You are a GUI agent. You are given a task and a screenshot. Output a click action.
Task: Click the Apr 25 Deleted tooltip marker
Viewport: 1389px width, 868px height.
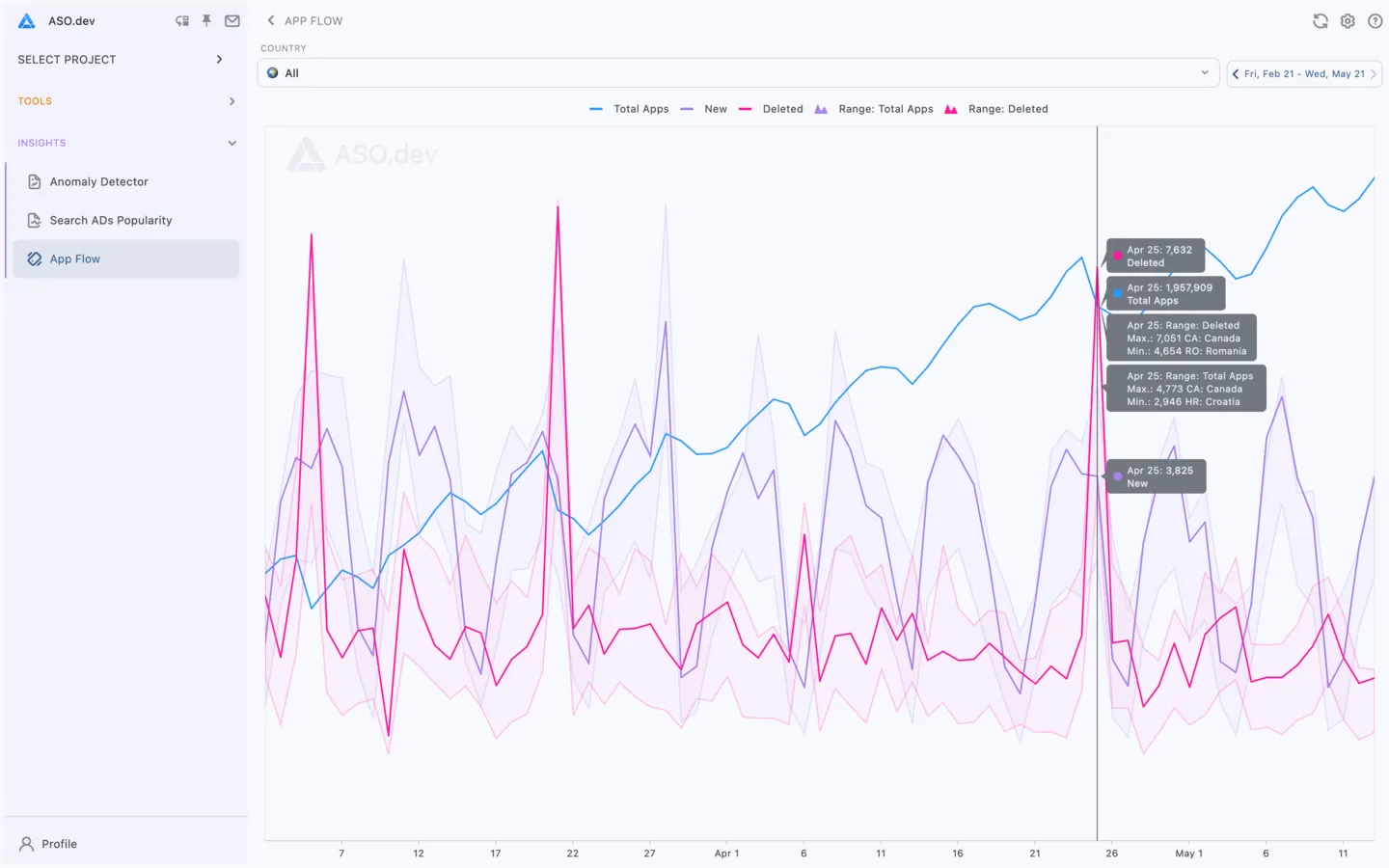click(1118, 256)
